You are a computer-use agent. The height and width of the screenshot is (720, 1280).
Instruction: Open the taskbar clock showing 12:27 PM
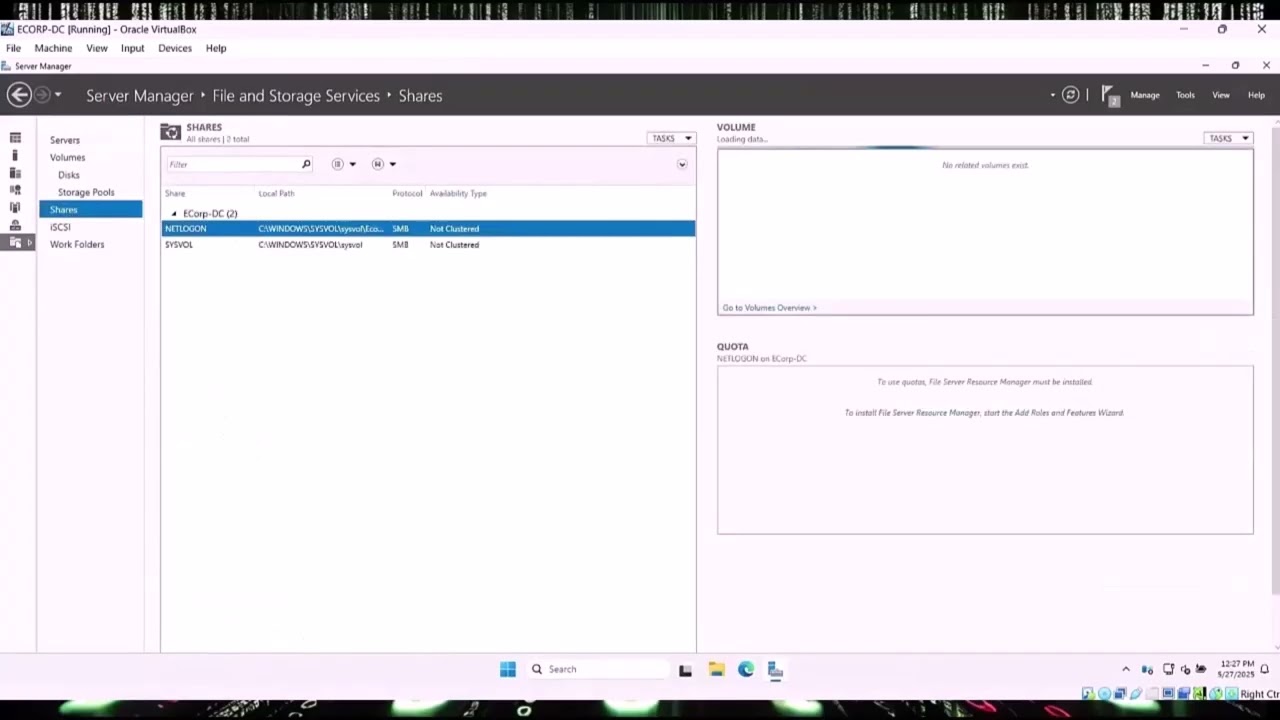[x=1237, y=669]
